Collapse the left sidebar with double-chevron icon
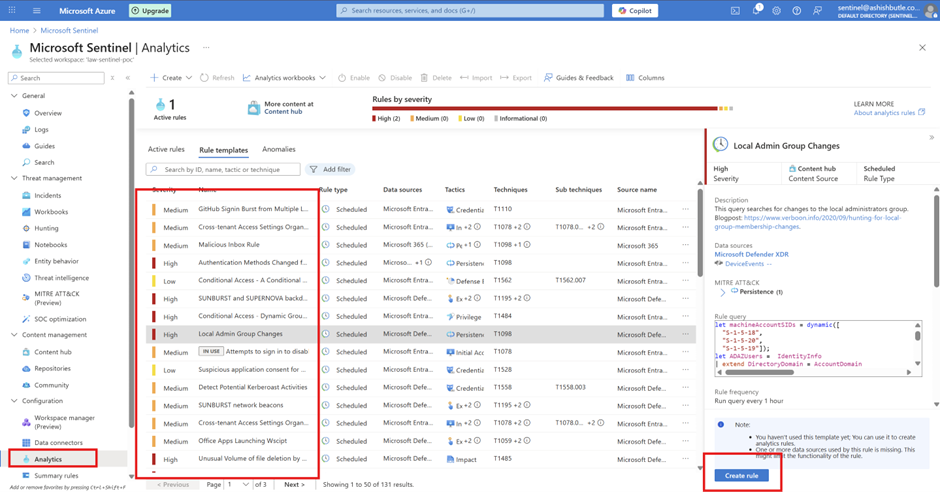Viewport: 940px width, 492px height. click(128, 78)
